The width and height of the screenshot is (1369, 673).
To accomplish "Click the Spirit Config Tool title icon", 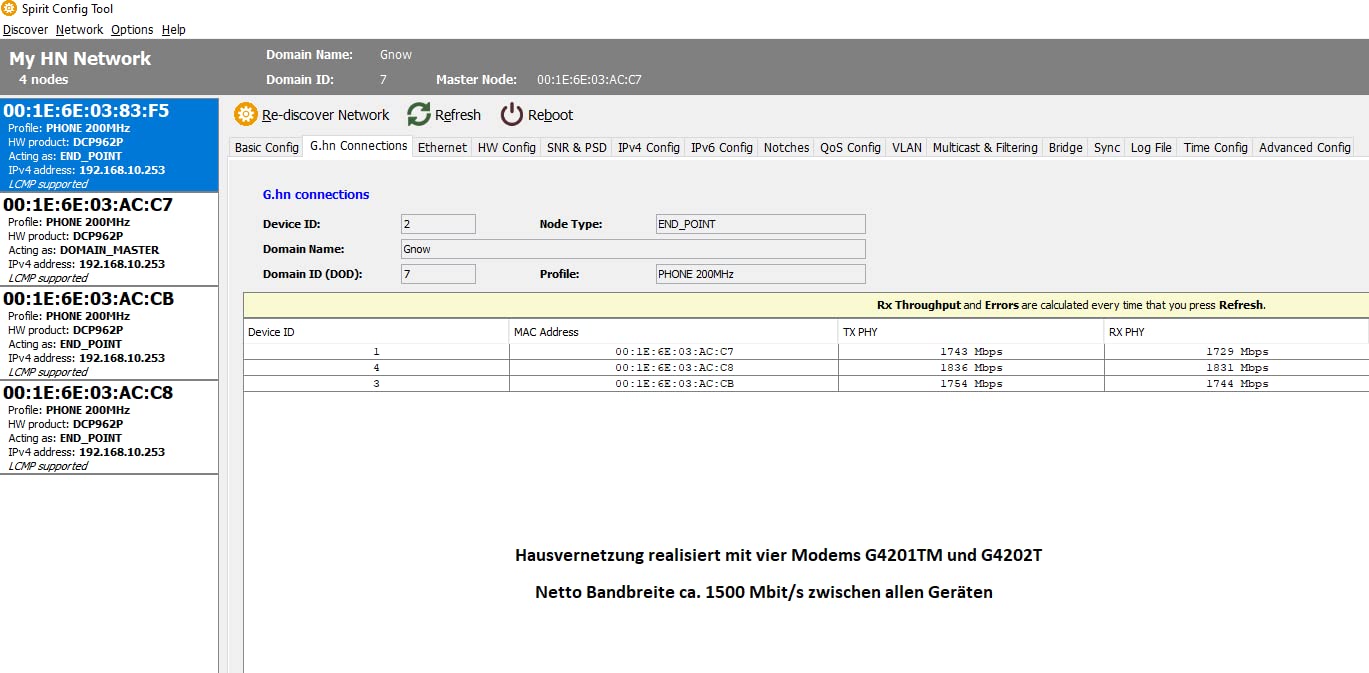I will click(x=9, y=9).
